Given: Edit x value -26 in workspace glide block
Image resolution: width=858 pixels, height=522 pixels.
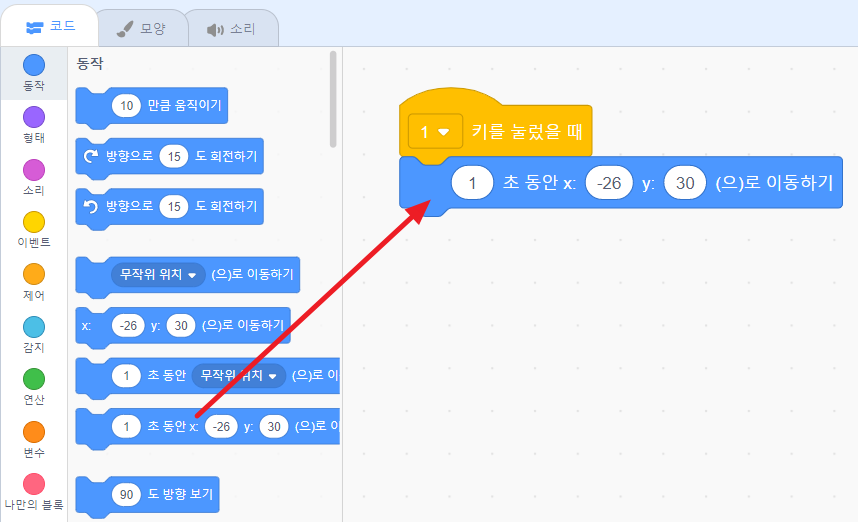Looking at the screenshot, I should click(x=609, y=183).
